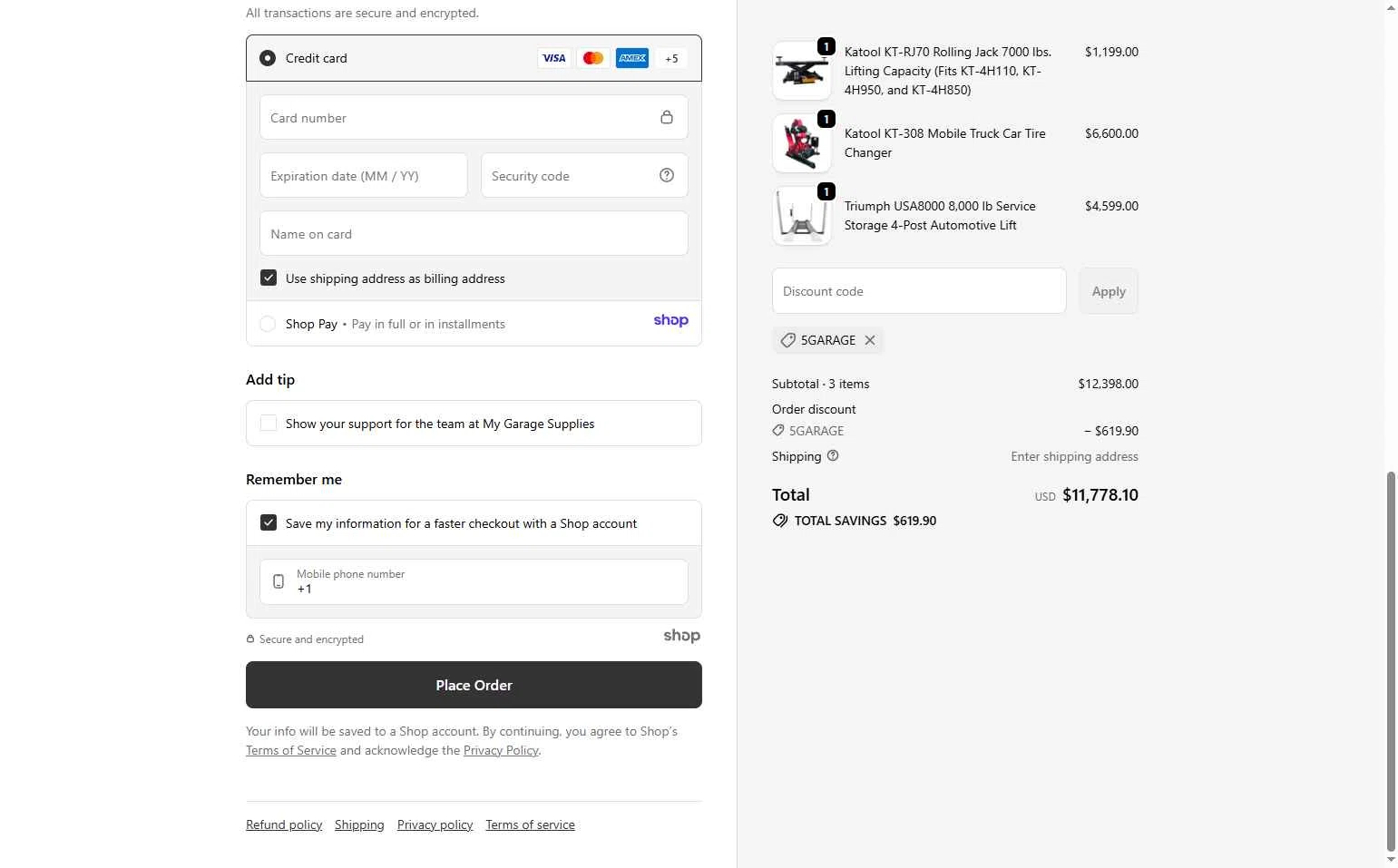1398x868 pixels.
Task: Click the Visa card icon
Action: [553, 58]
